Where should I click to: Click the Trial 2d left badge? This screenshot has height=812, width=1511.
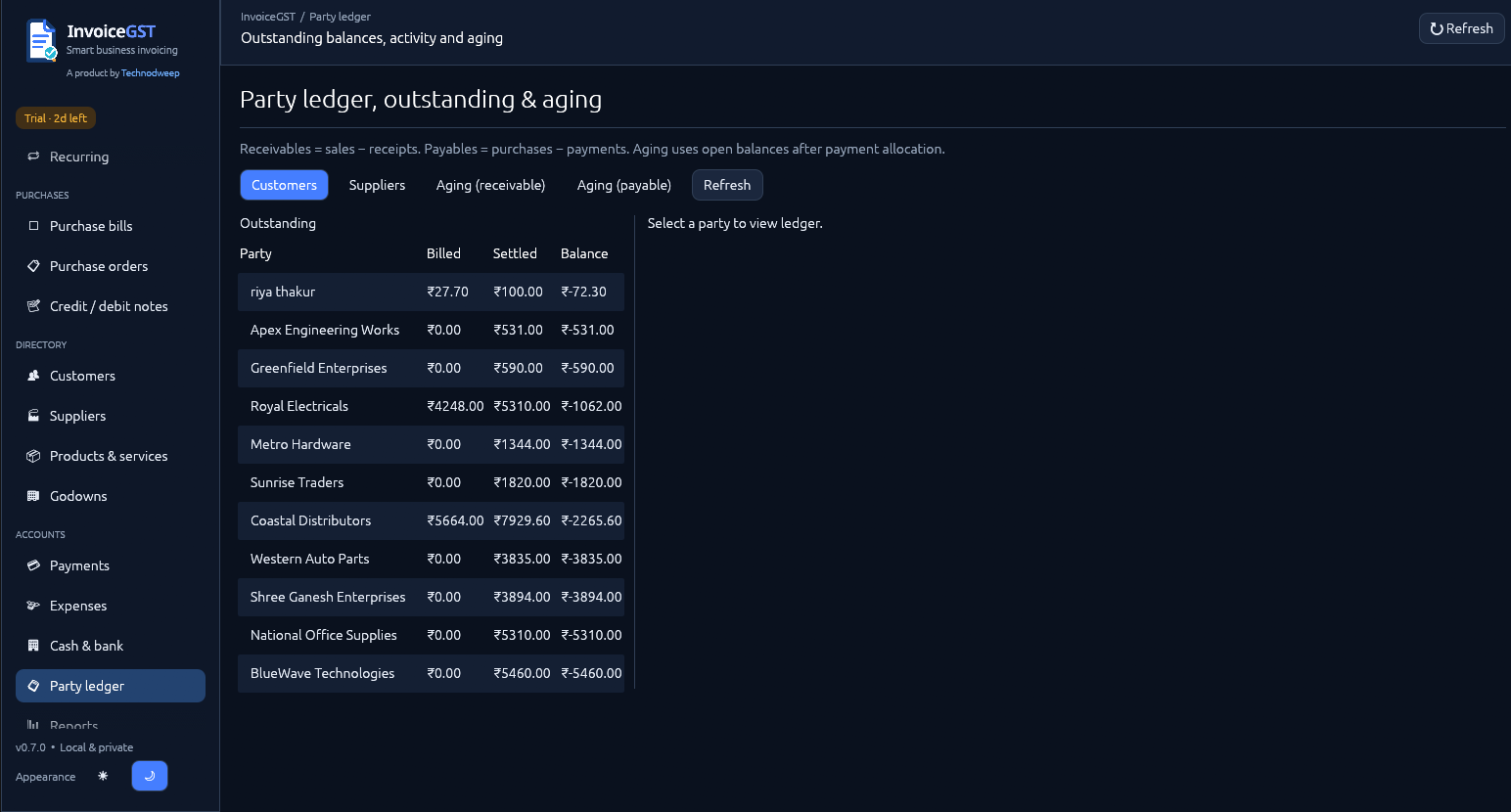[x=56, y=118]
